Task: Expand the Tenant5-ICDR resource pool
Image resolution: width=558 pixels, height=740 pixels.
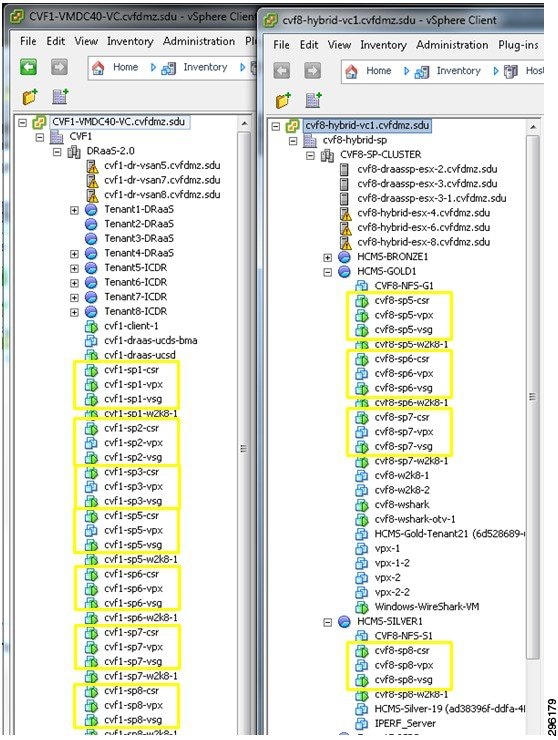Action: 74,269
